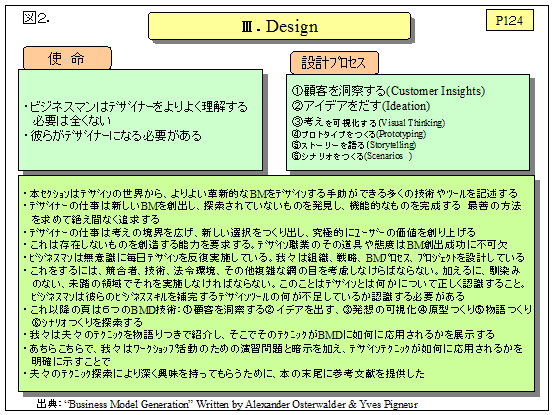This screenshot has width=553, height=415.
Task: Click the line starting 'デザイナーの仕事は考えの境界を広げ'
Action: pos(249,232)
